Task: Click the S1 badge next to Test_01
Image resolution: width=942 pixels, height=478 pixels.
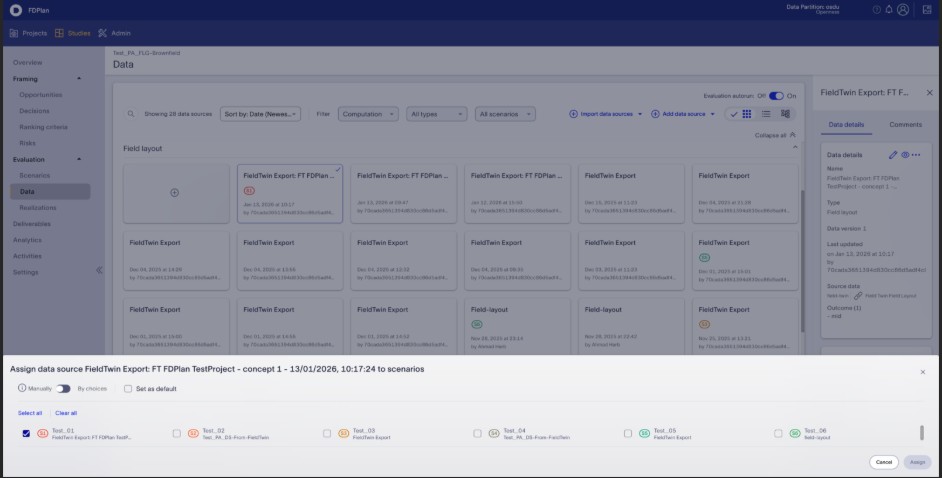Action: point(43,433)
